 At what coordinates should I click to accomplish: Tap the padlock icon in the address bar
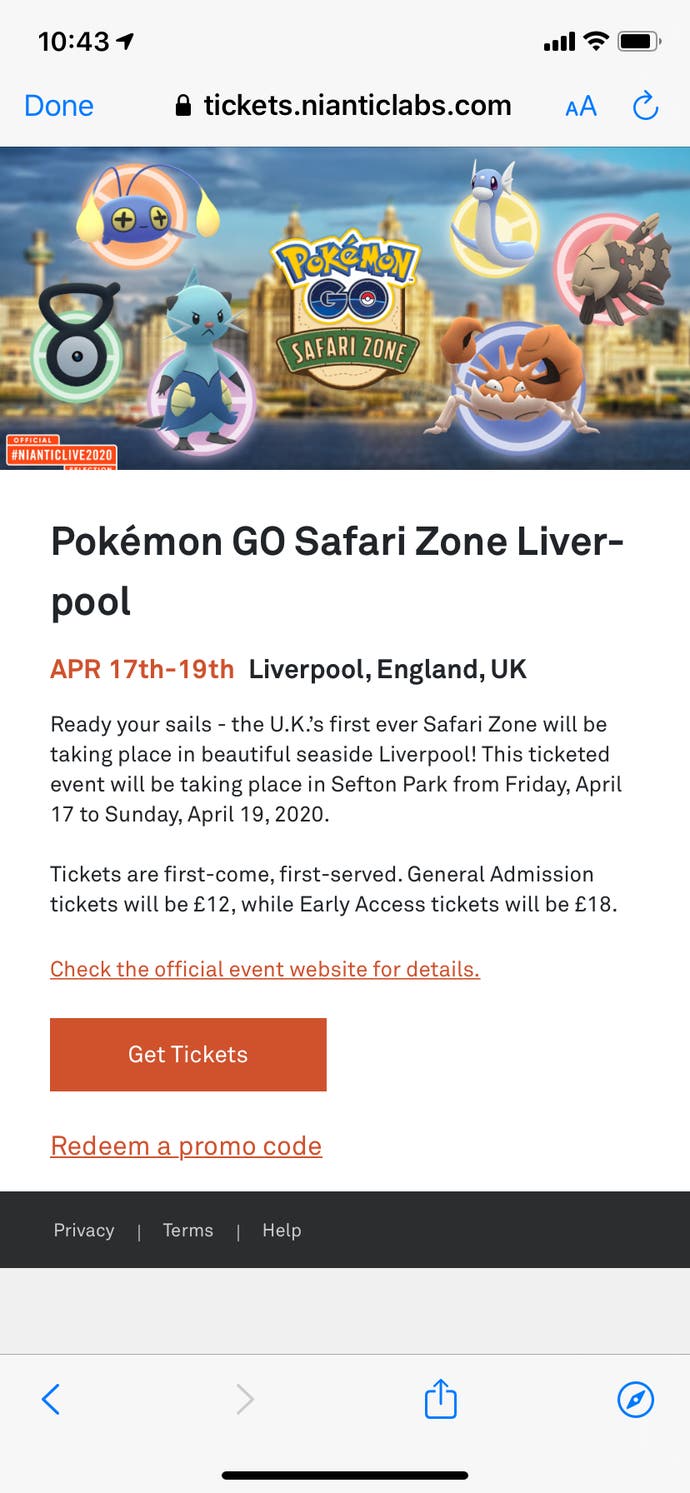(183, 106)
